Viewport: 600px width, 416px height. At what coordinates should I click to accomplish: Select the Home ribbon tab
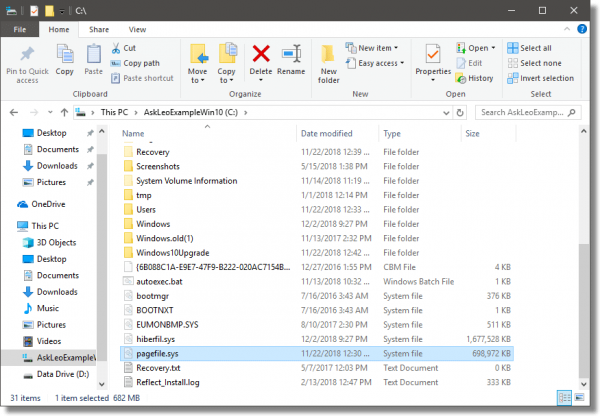pos(59,29)
